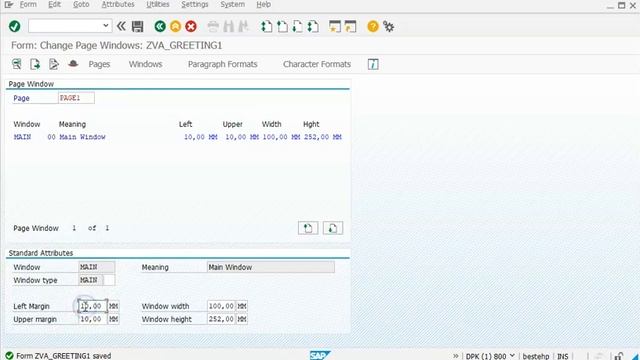Click the Window field showing MAIN
This screenshot has width=640, height=360.
click(x=96, y=267)
